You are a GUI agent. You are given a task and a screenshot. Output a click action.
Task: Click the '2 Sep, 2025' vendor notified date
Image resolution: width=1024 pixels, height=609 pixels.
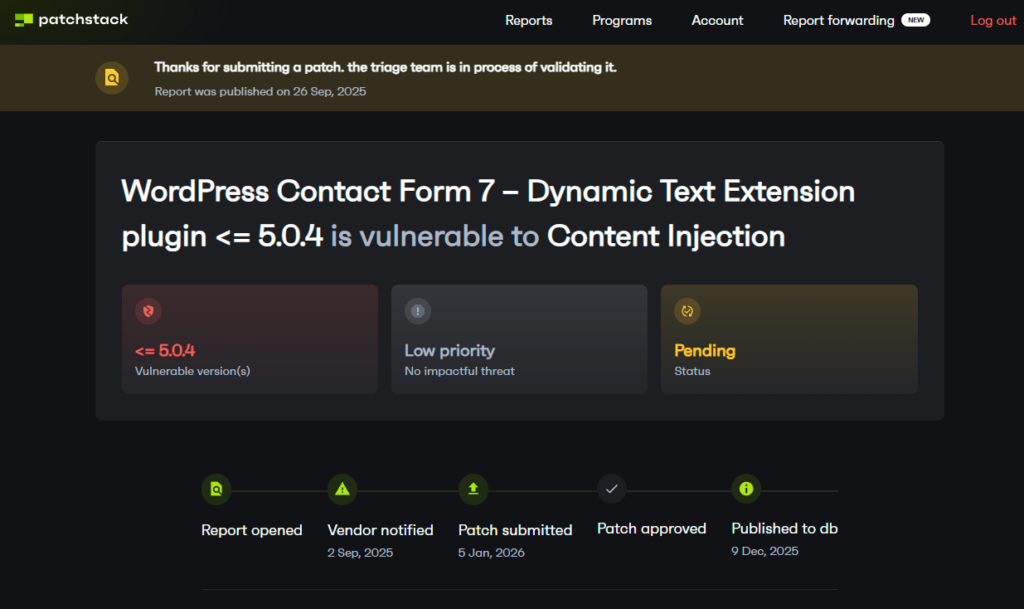click(x=360, y=552)
